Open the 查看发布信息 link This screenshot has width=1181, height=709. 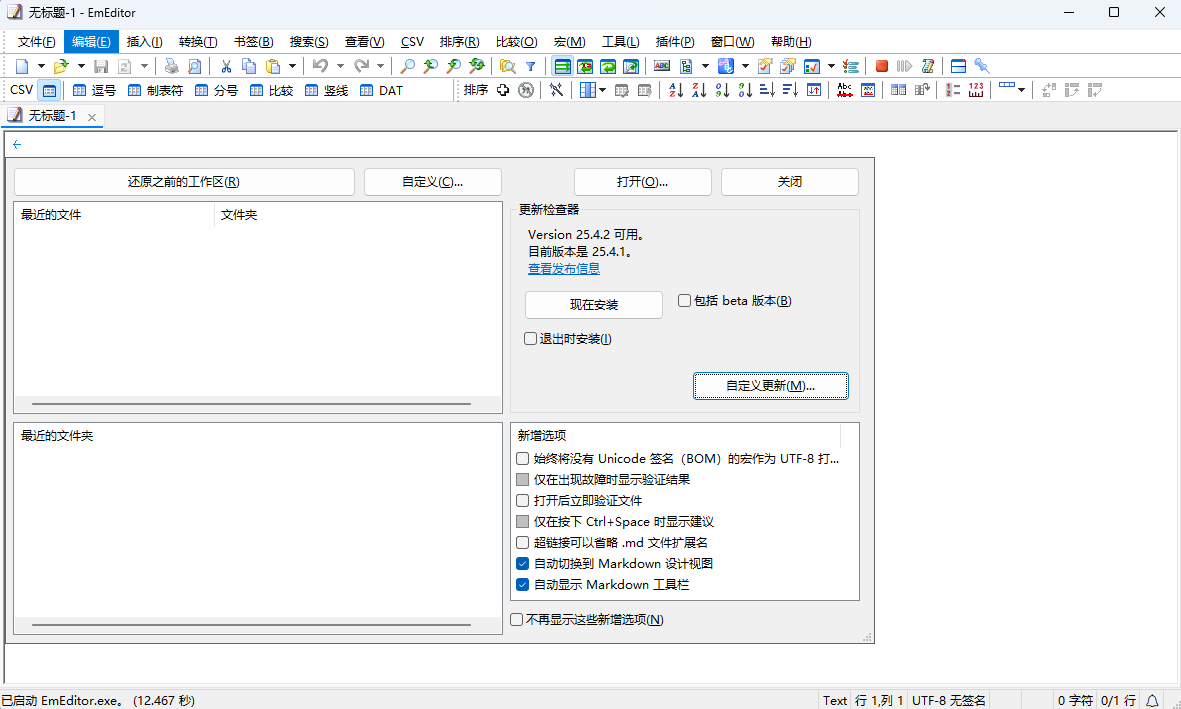point(564,269)
